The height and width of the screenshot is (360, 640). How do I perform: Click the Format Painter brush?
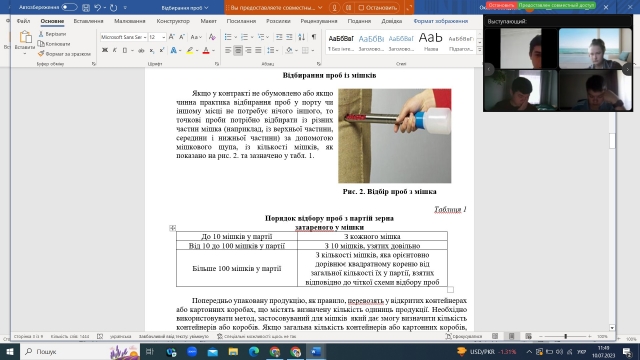pyautogui.click(x=64, y=53)
